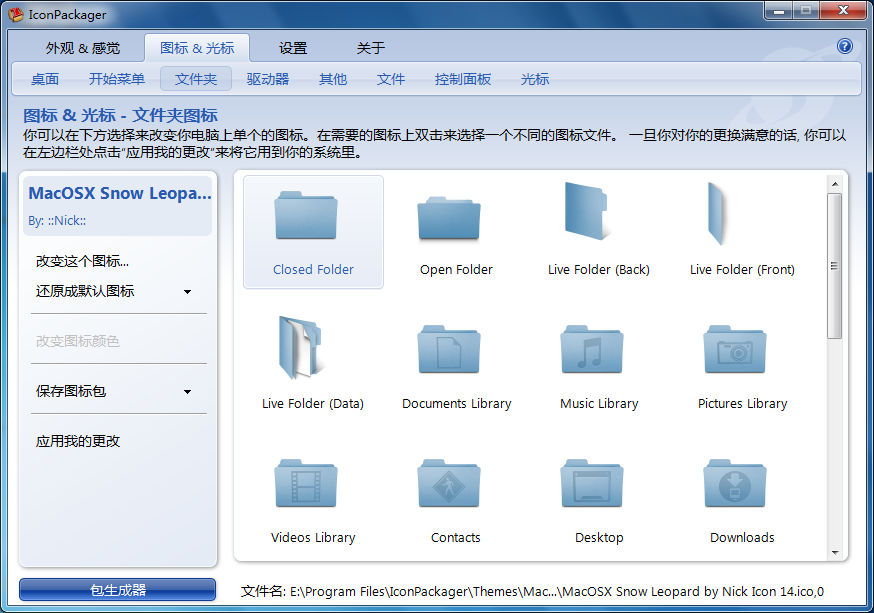Click the icon list scrollbar thumb
874x613 pixels.
coord(834,266)
